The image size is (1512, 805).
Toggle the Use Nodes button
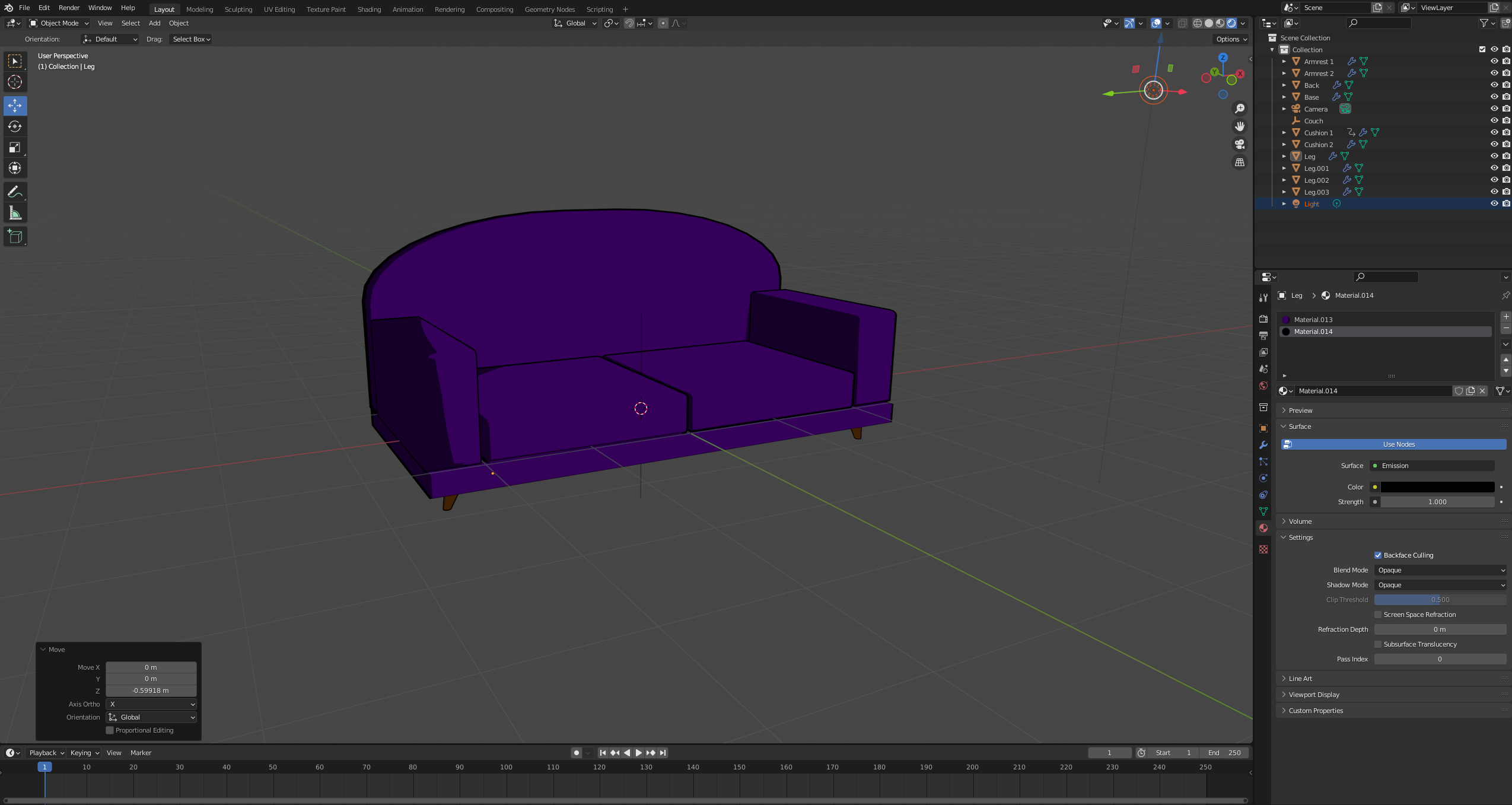(x=1393, y=444)
